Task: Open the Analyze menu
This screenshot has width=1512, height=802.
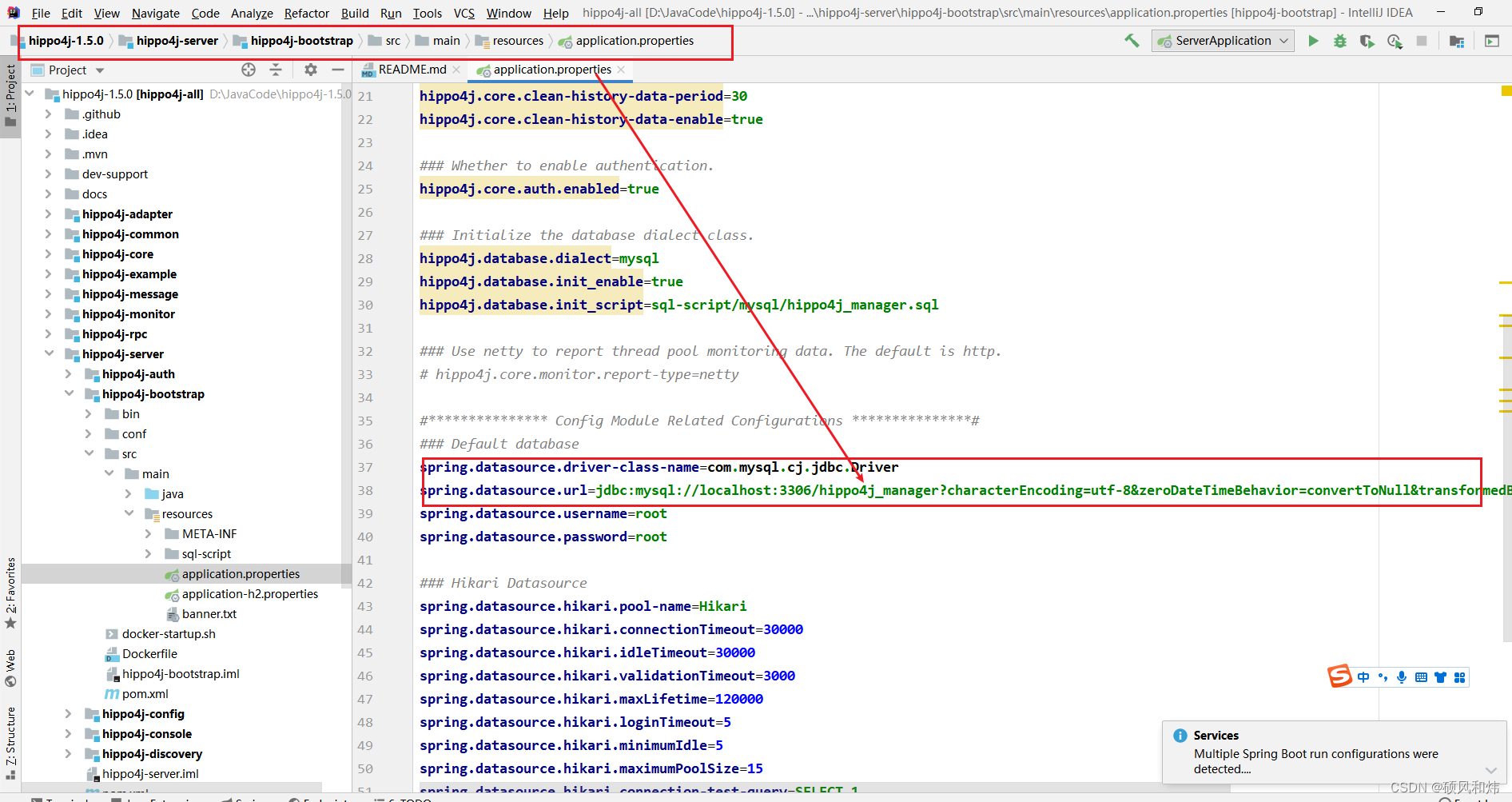Action: [252, 13]
